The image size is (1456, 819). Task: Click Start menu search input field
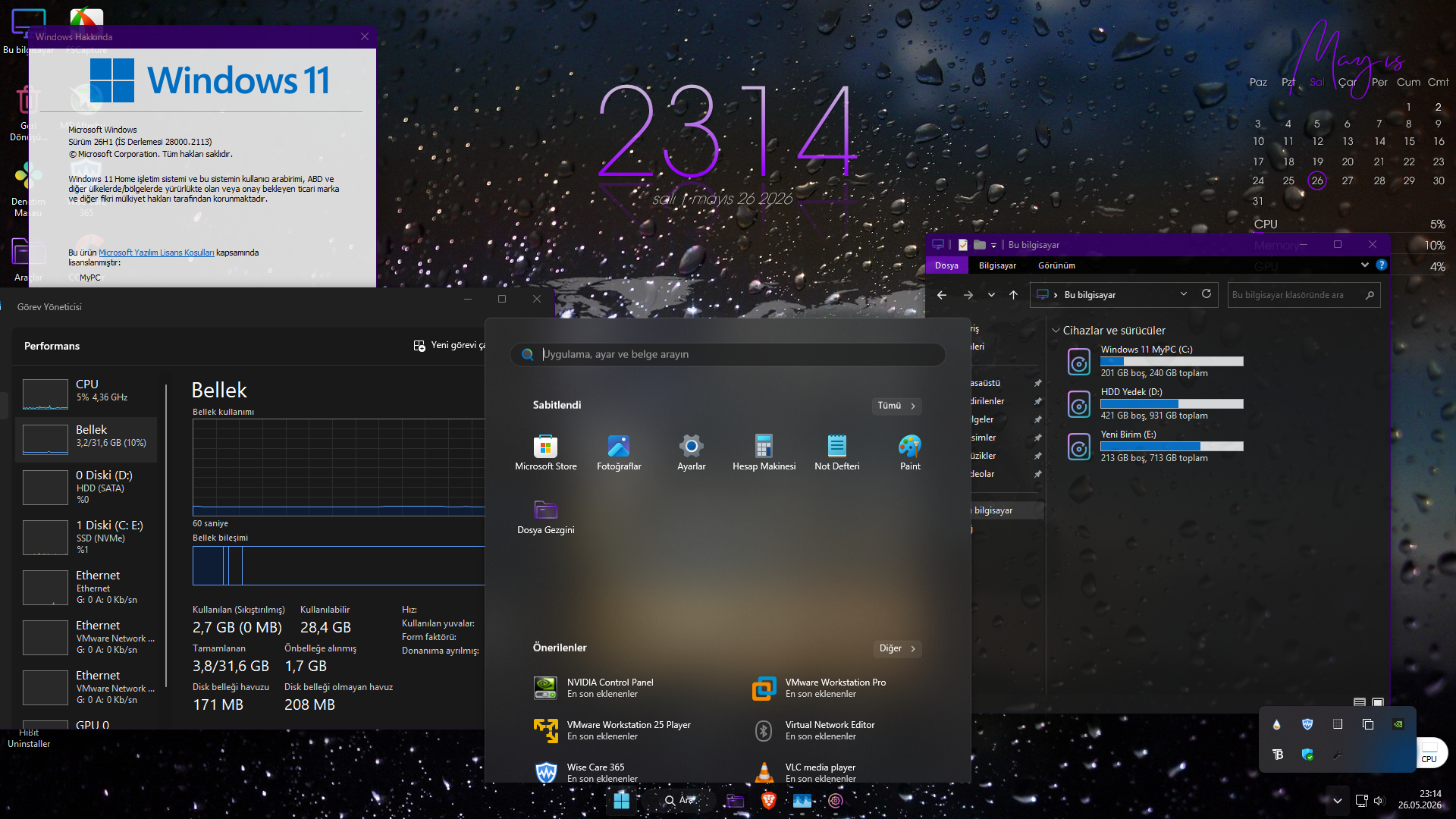728,354
